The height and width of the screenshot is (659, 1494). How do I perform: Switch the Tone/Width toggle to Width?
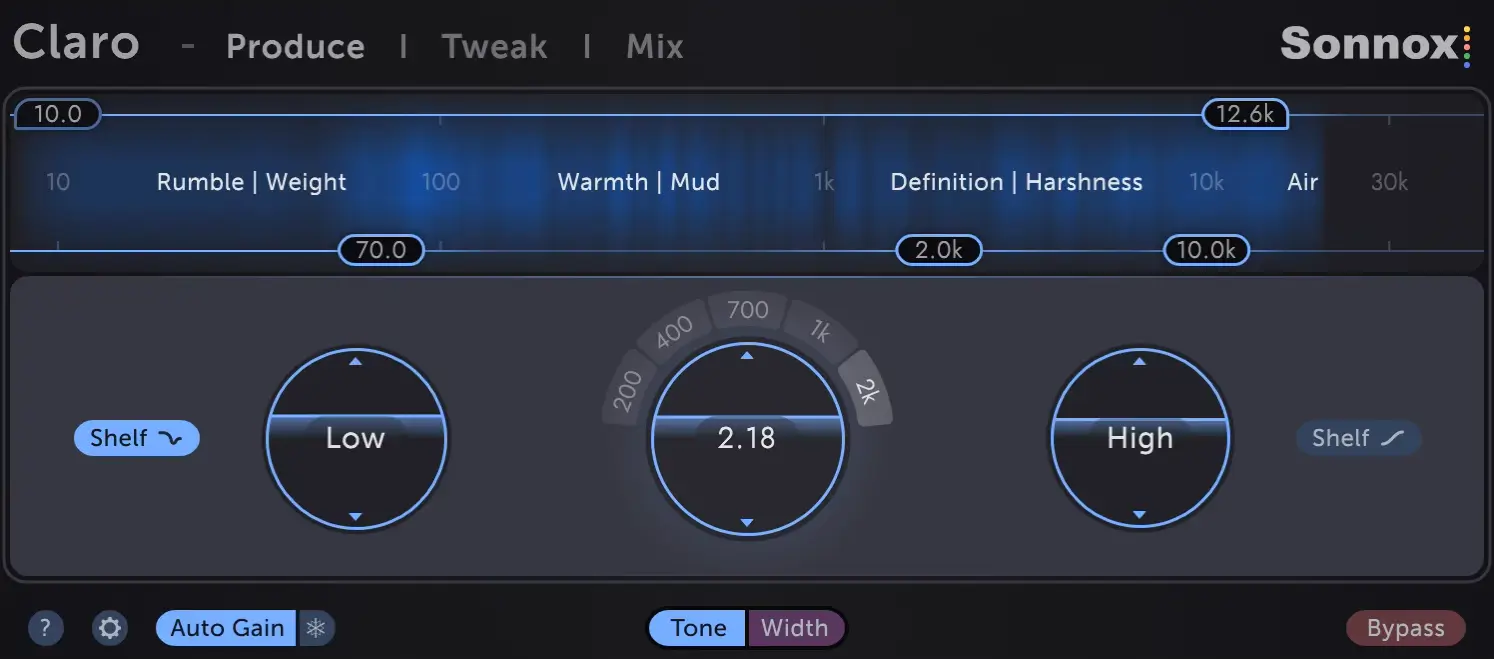click(x=797, y=628)
